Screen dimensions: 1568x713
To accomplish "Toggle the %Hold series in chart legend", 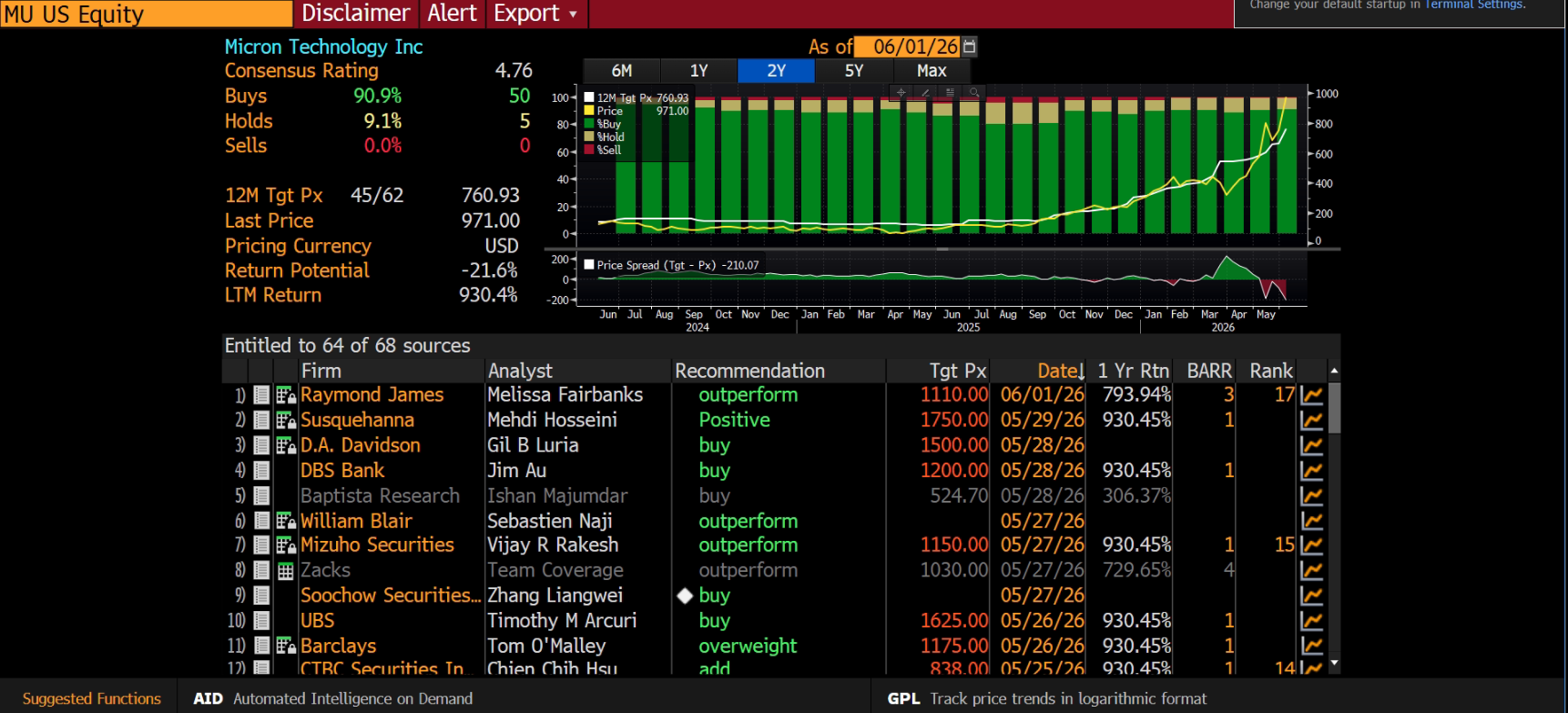I will [x=589, y=137].
